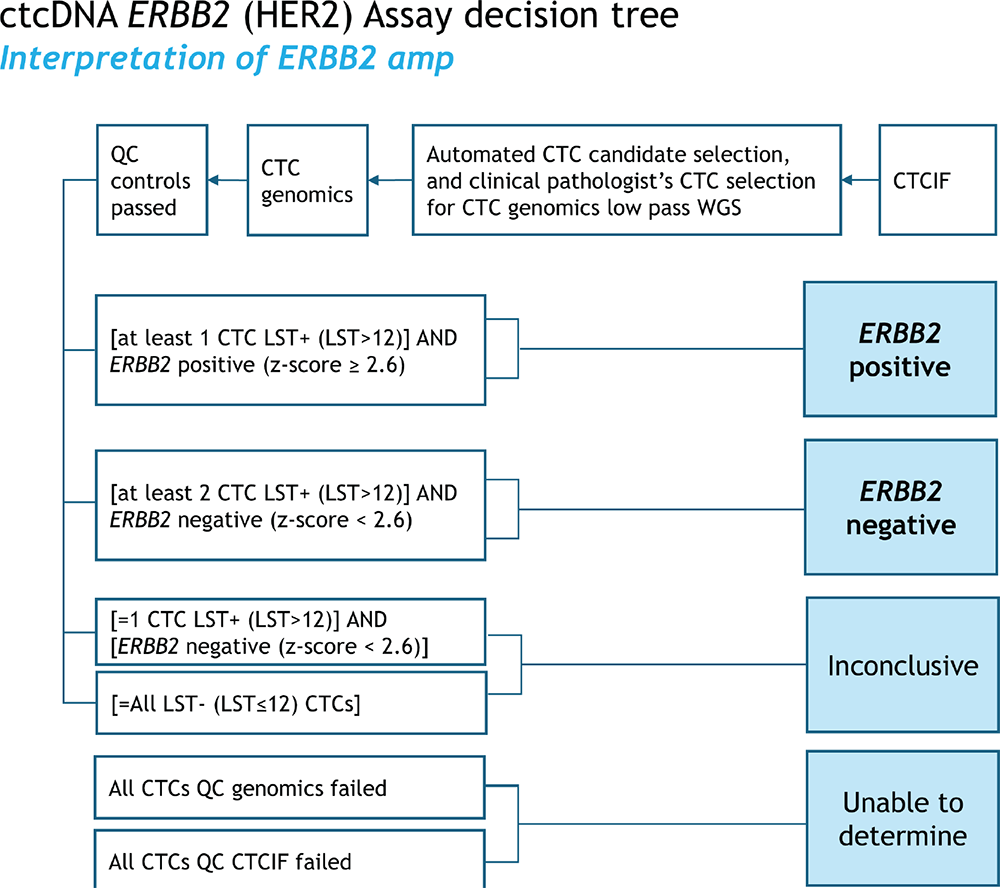1000x888 pixels.
Task: Select the '=1 CTC LST+' condition box
Action: pos(290,633)
